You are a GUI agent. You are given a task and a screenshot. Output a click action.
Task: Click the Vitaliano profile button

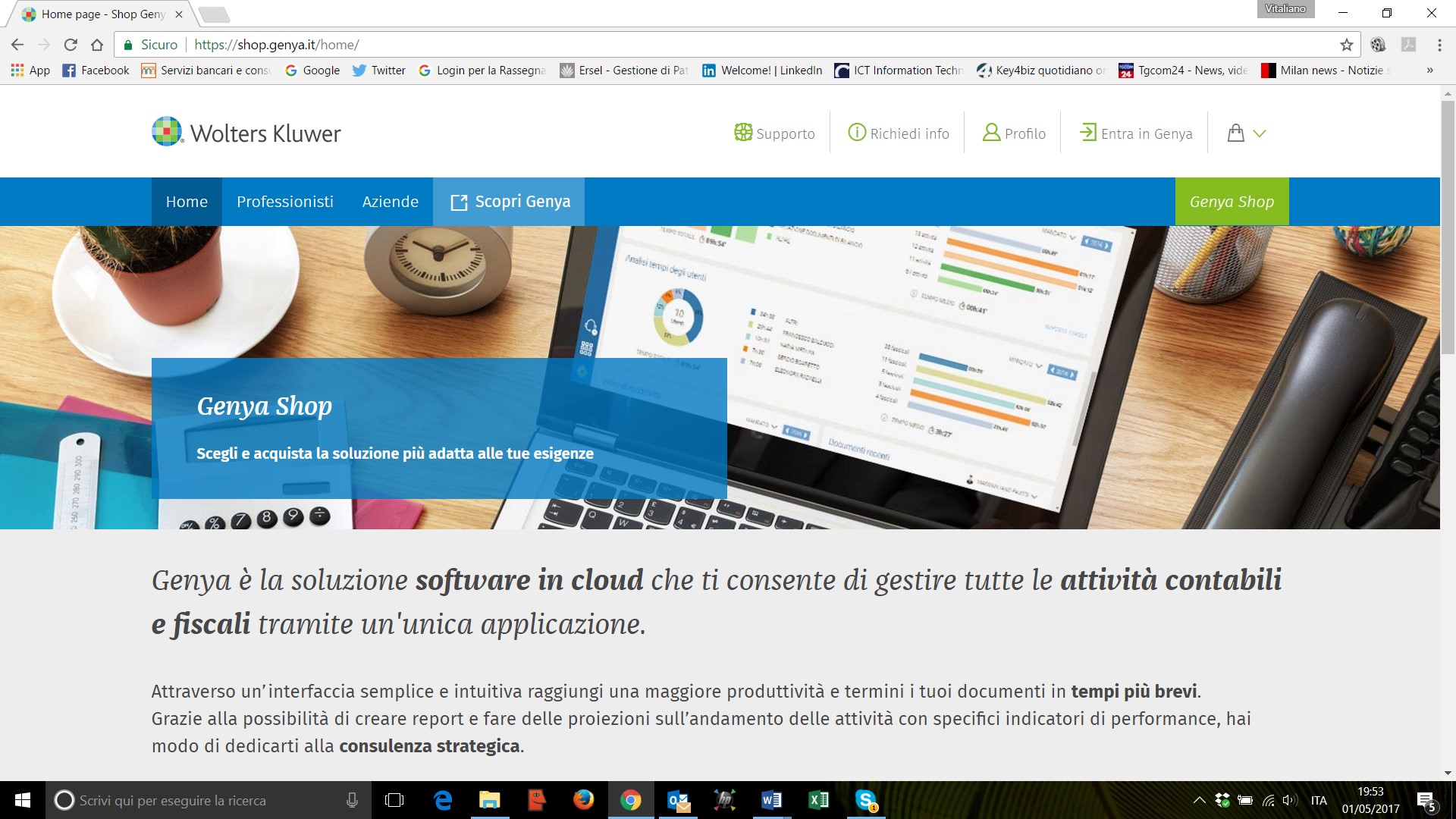(1286, 9)
